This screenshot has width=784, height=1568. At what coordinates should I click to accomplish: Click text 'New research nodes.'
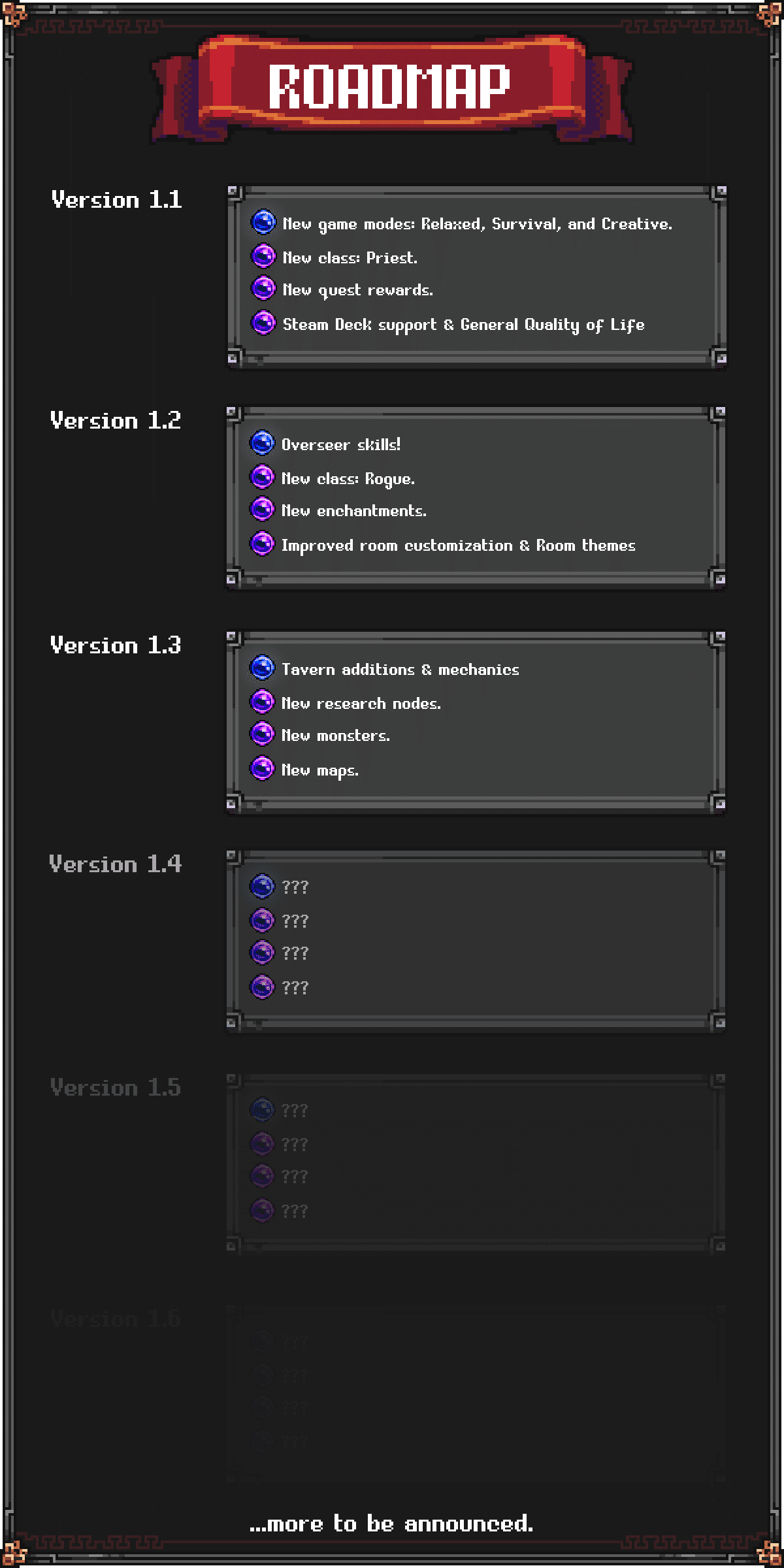click(x=361, y=704)
